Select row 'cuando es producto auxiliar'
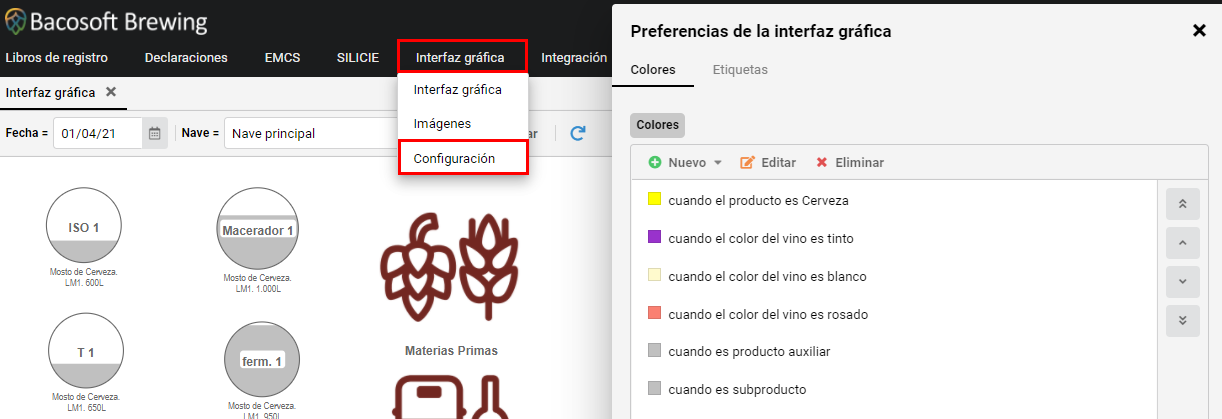 (893, 352)
